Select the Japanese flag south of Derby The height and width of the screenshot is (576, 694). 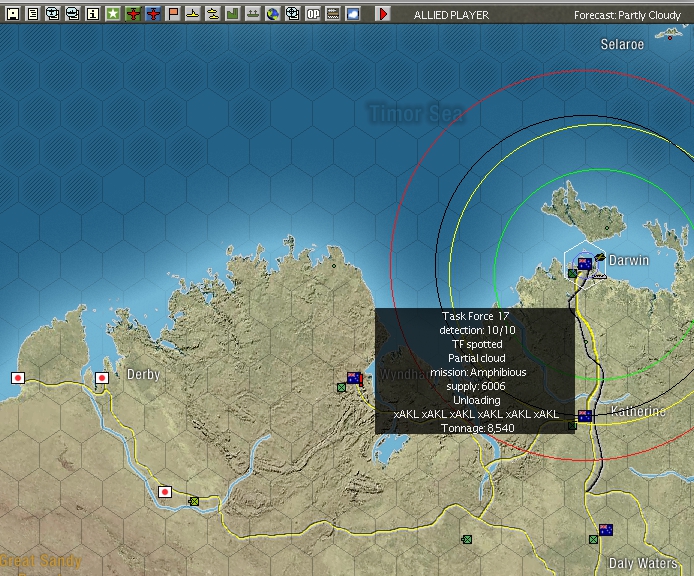click(x=165, y=492)
